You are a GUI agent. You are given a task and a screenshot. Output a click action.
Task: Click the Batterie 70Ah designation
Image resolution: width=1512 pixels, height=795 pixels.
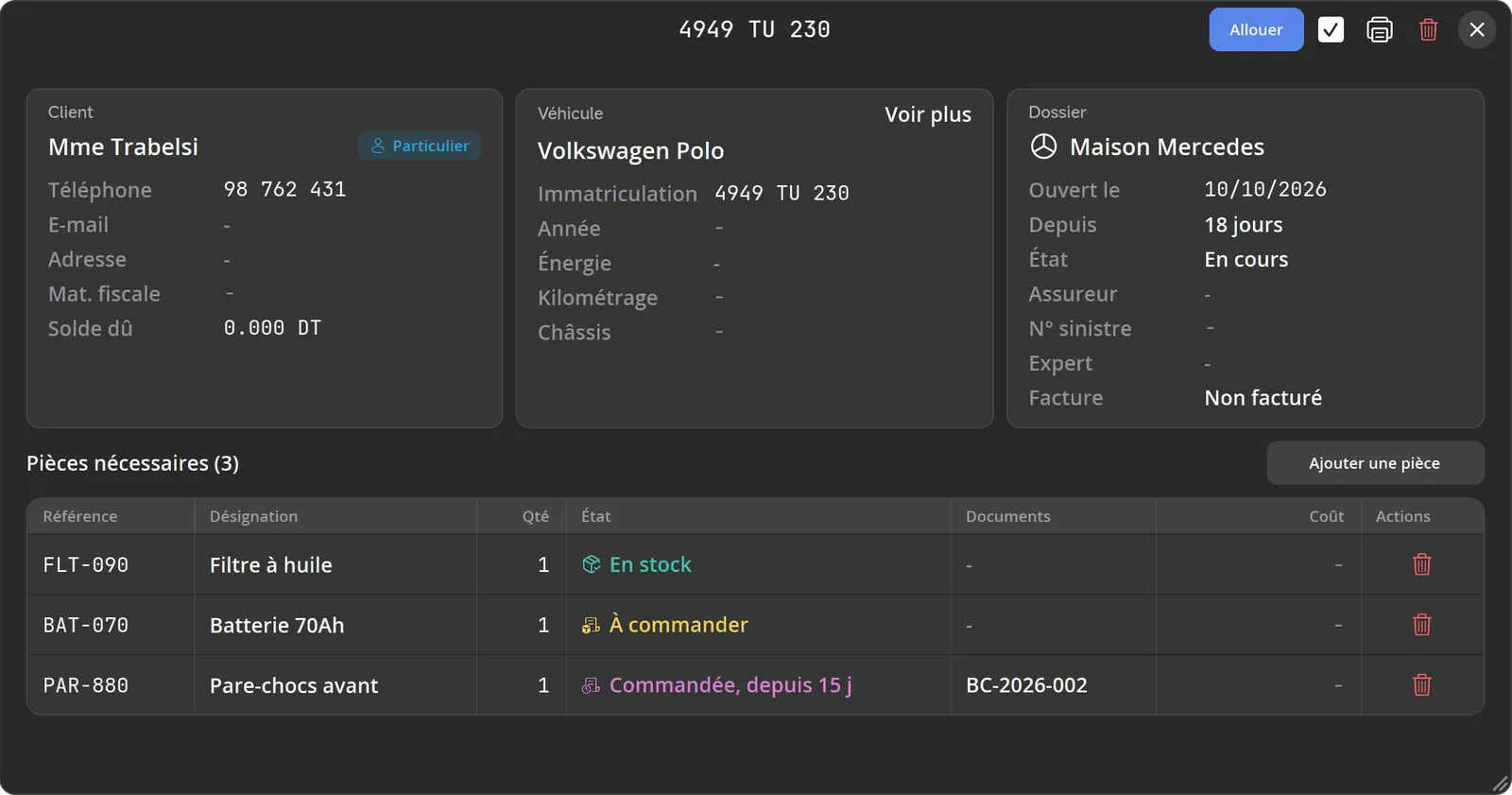point(277,625)
